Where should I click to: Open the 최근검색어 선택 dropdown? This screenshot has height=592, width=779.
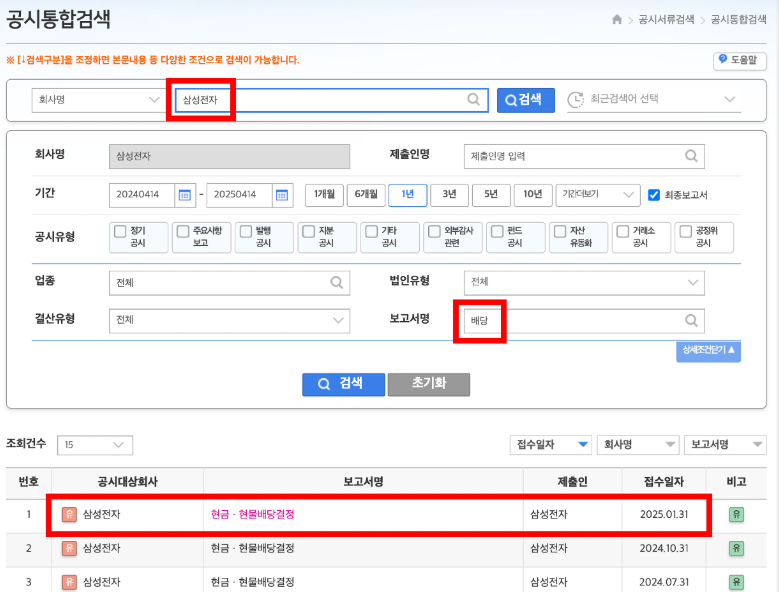coord(654,99)
